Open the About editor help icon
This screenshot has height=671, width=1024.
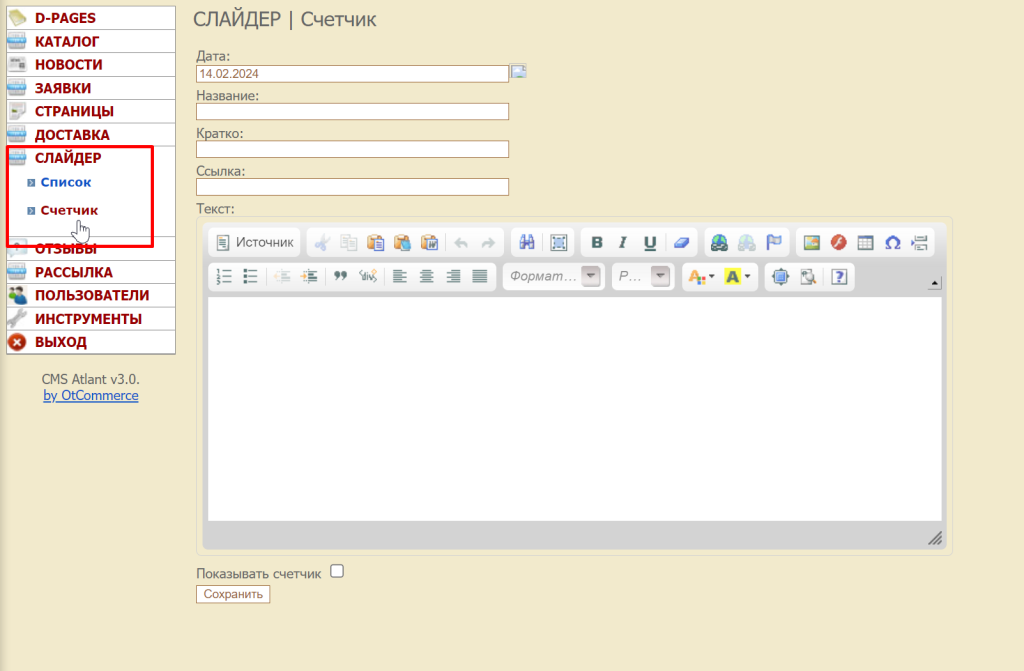(839, 276)
